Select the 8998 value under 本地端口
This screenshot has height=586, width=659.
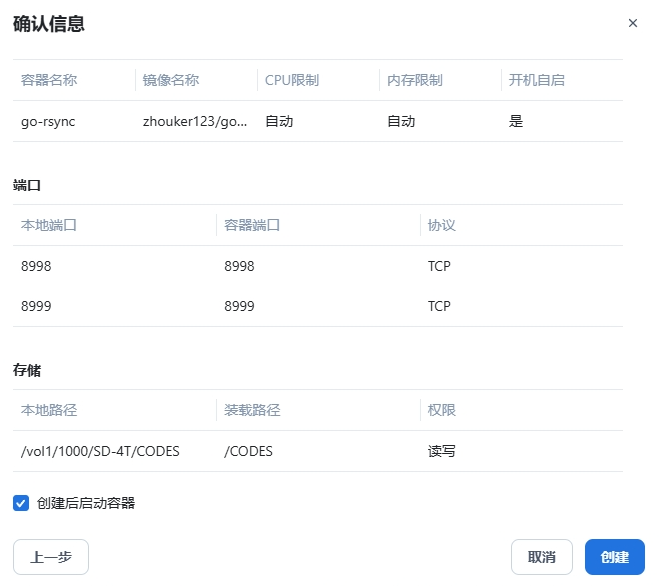pyautogui.click(x=36, y=266)
